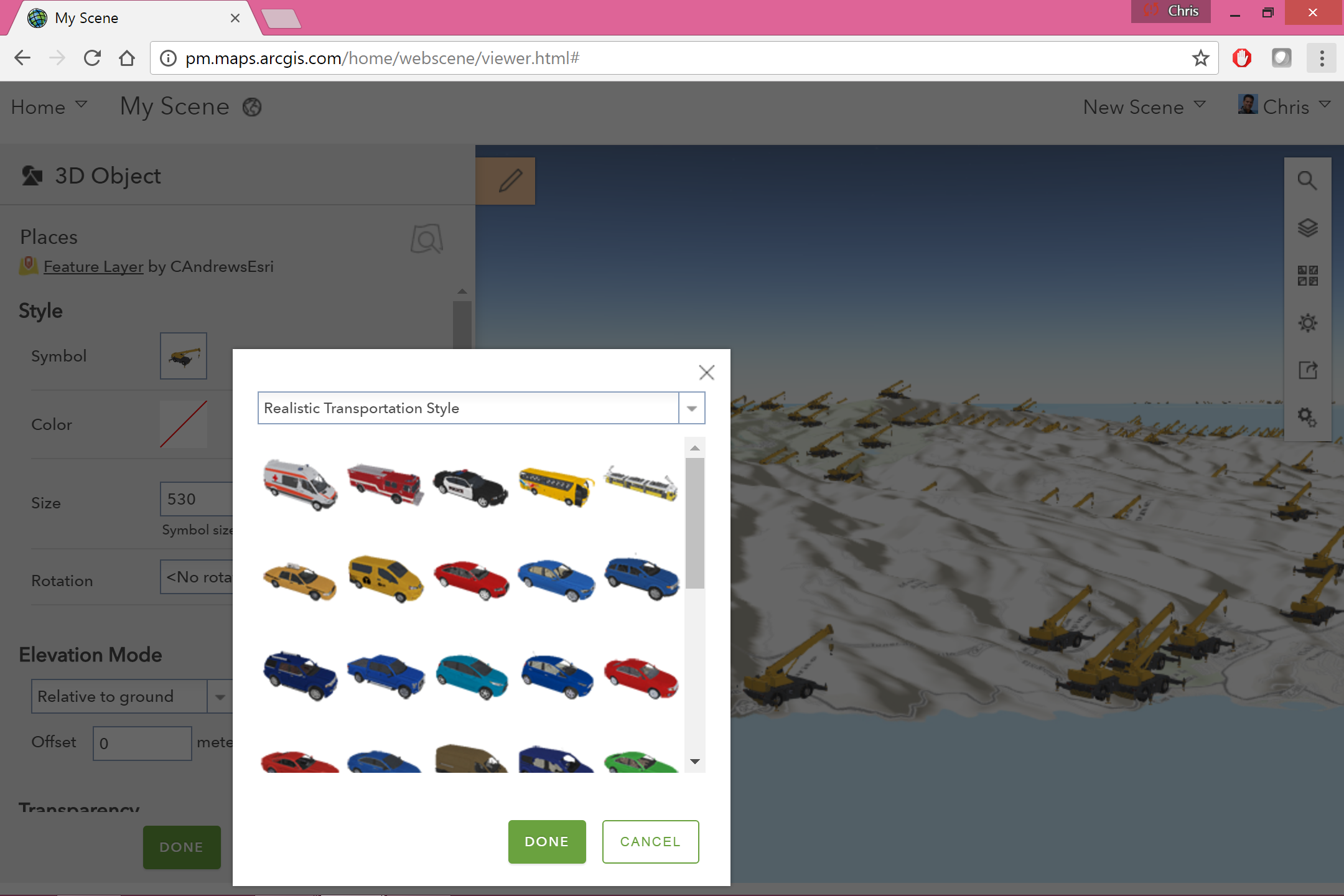Open the Layers panel icon
The width and height of the screenshot is (1344, 896).
1307,228
